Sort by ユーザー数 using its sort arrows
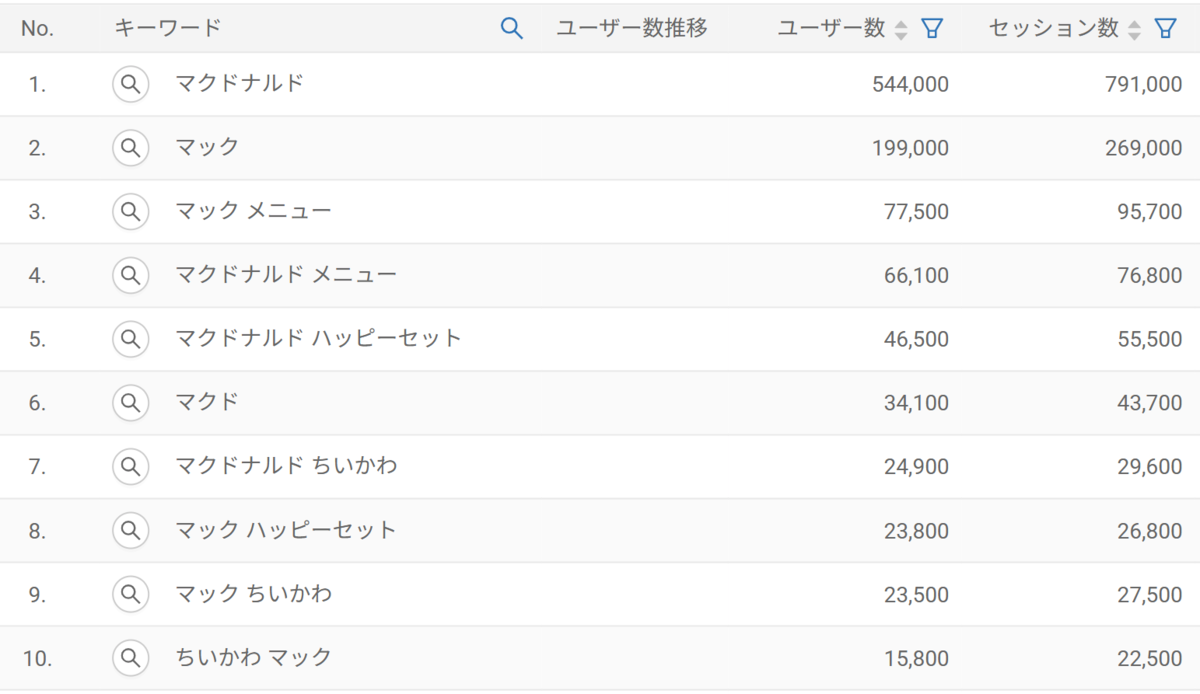The image size is (1200, 694). (x=901, y=30)
